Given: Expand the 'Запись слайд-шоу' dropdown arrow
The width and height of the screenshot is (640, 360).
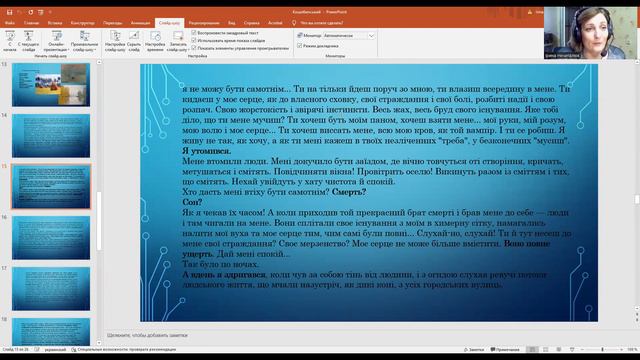Looking at the screenshot, I should (188, 50).
